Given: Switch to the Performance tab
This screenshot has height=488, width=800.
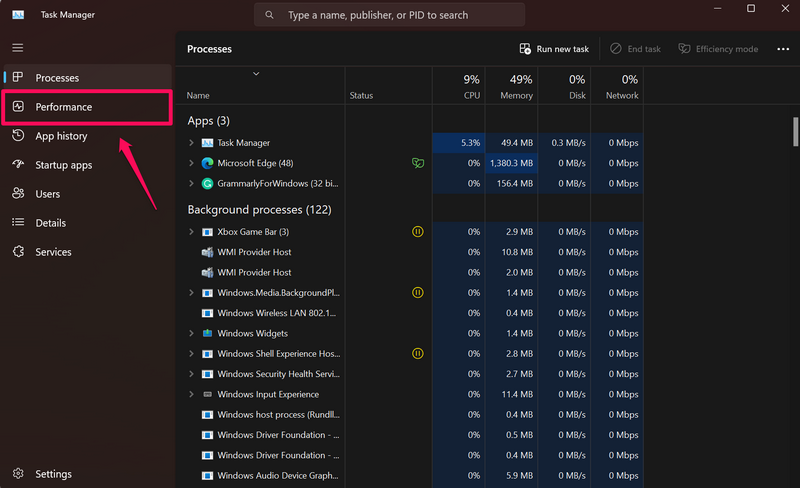Looking at the screenshot, I should click(x=63, y=107).
